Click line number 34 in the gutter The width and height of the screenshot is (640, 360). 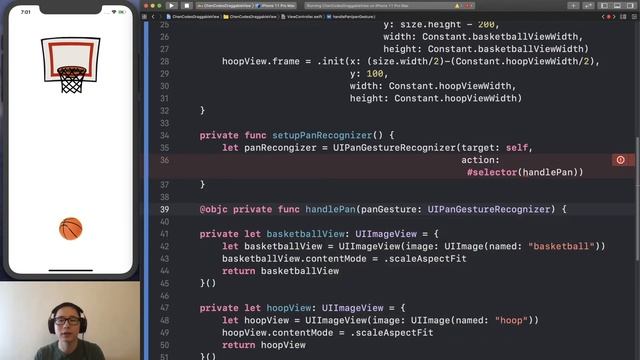click(164, 135)
